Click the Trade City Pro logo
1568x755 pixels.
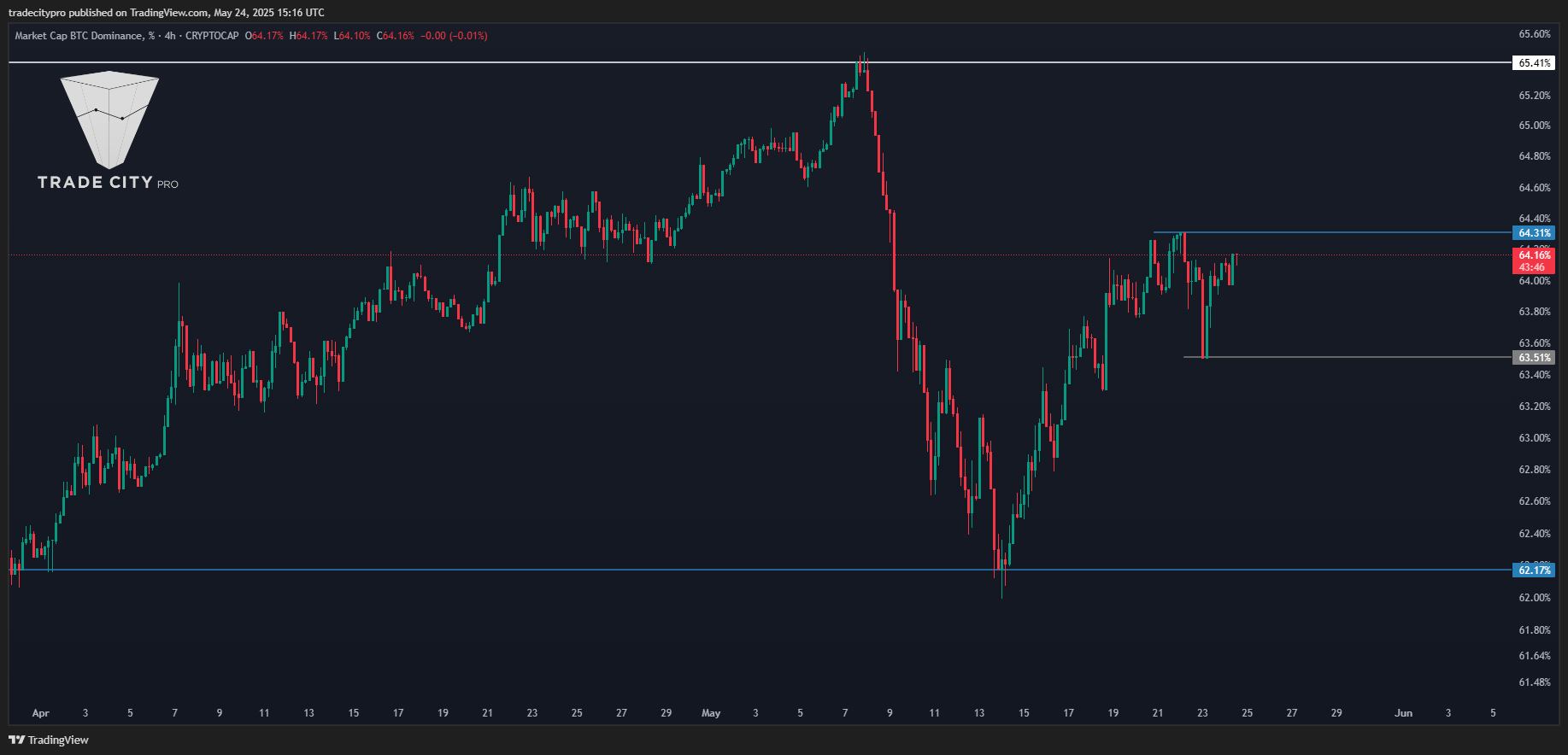(109, 132)
